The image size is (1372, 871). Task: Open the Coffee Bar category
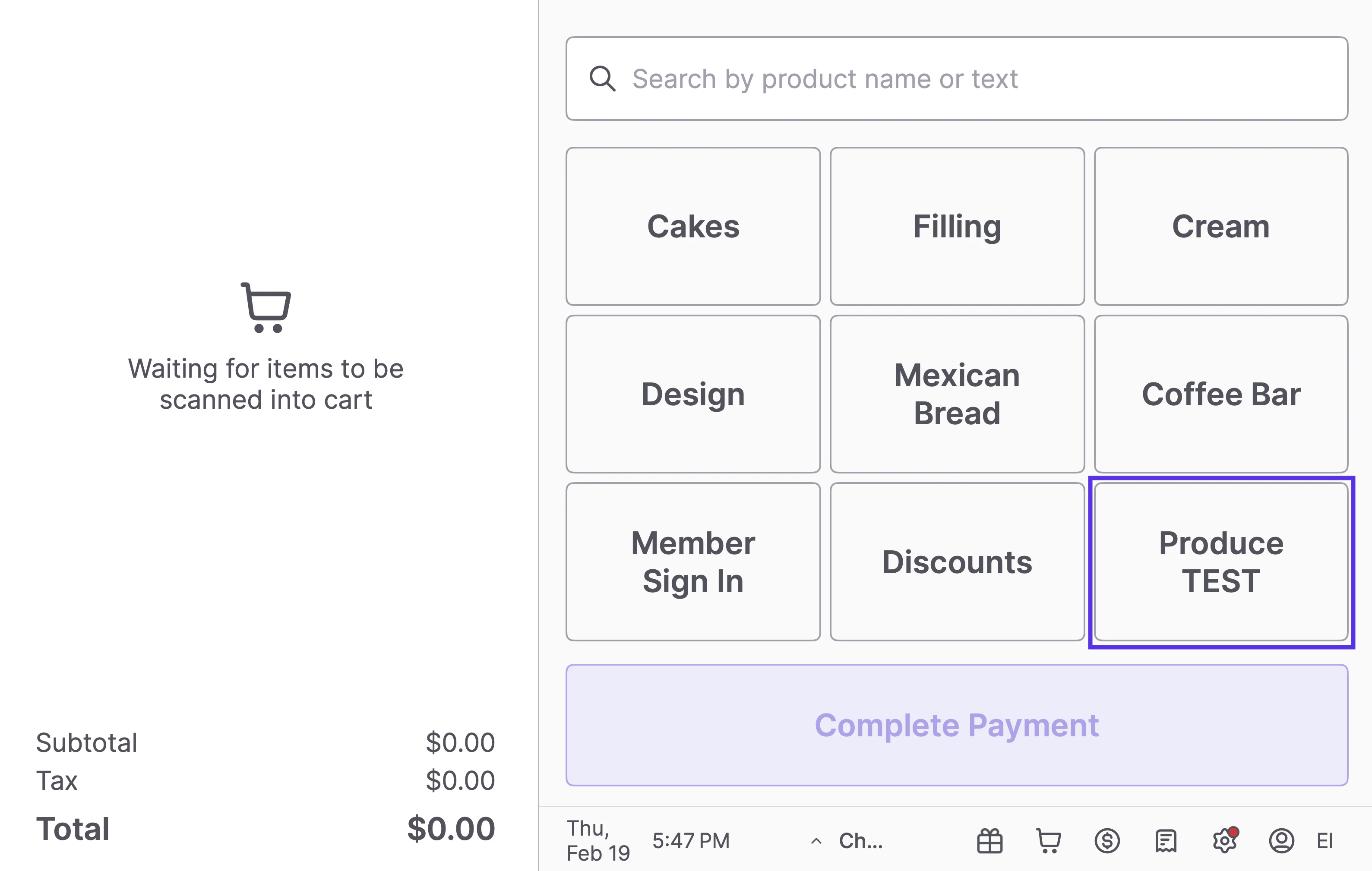coord(1221,394)
